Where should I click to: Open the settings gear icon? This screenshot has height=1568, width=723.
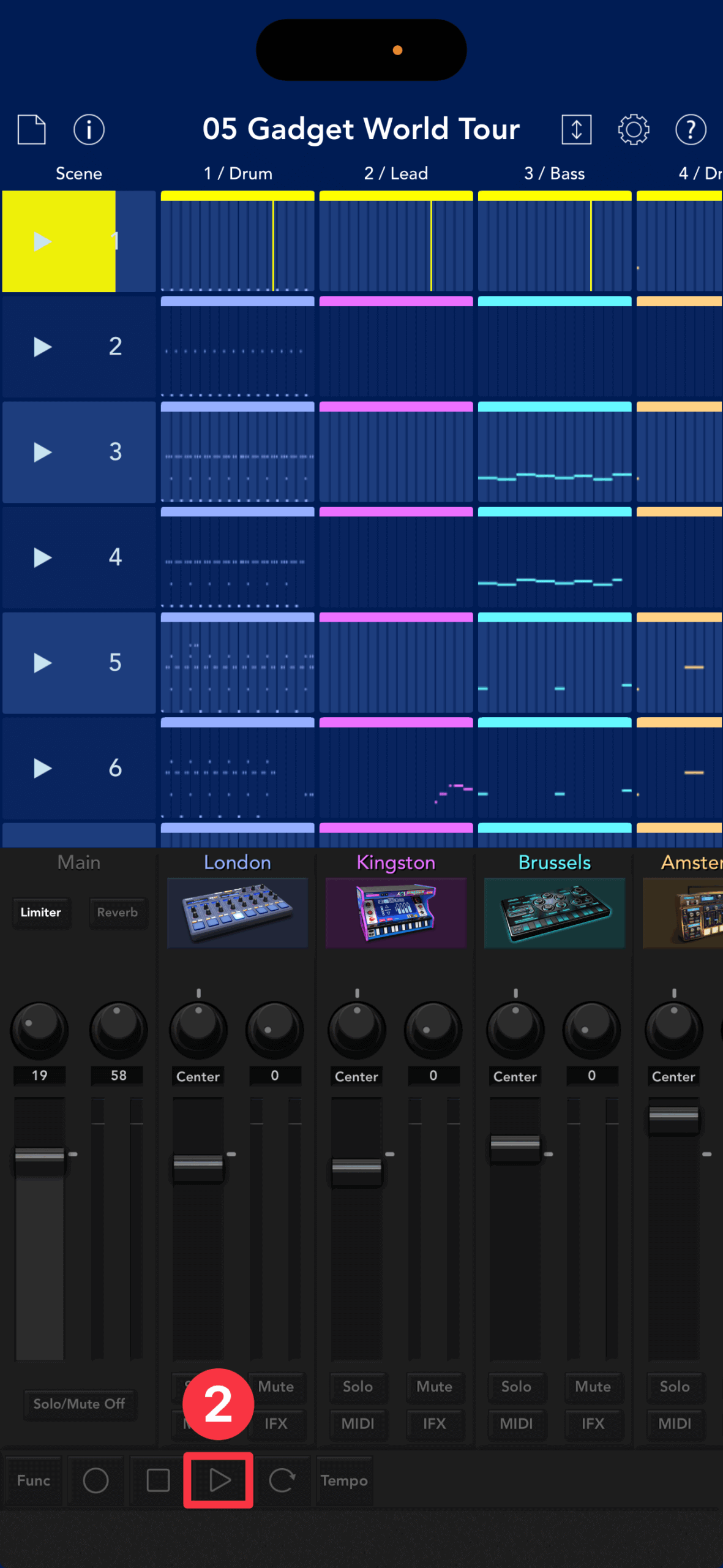pos(633,129)
